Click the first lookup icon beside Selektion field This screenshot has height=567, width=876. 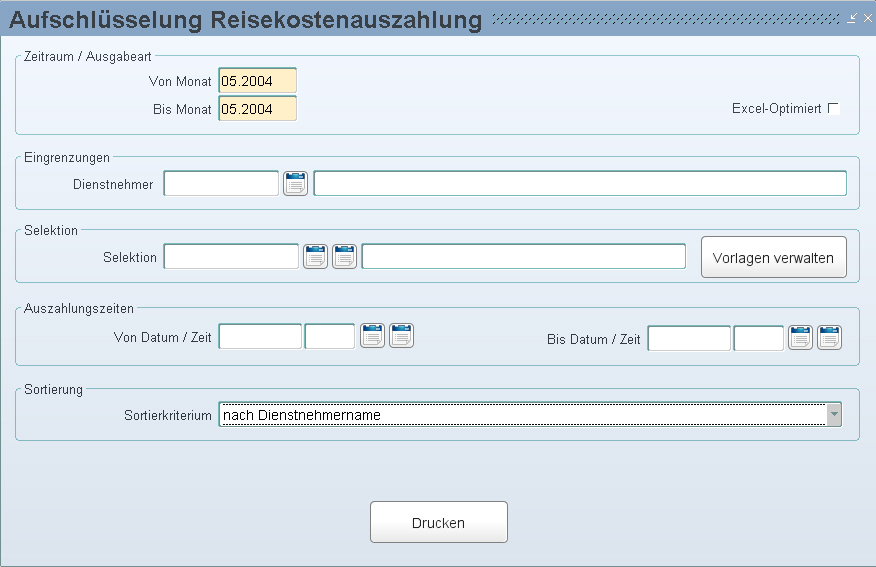[x=315, y=256]
